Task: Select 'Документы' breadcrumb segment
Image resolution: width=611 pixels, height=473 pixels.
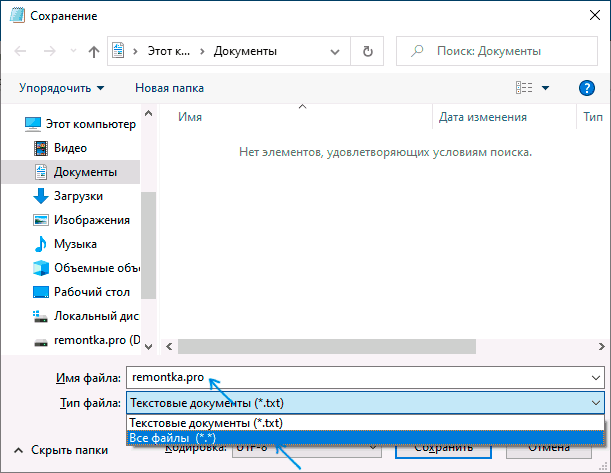Action: tap(245, 51)
